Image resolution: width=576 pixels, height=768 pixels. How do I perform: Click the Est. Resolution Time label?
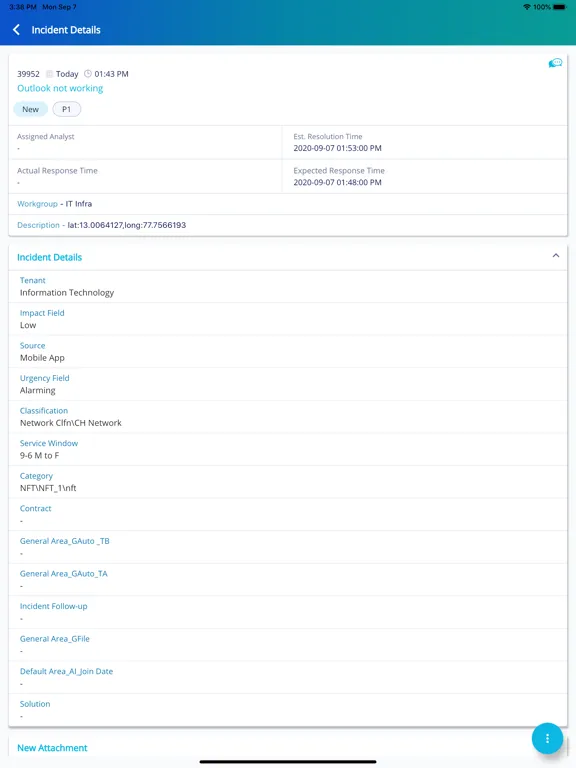(x=328, y=137)
